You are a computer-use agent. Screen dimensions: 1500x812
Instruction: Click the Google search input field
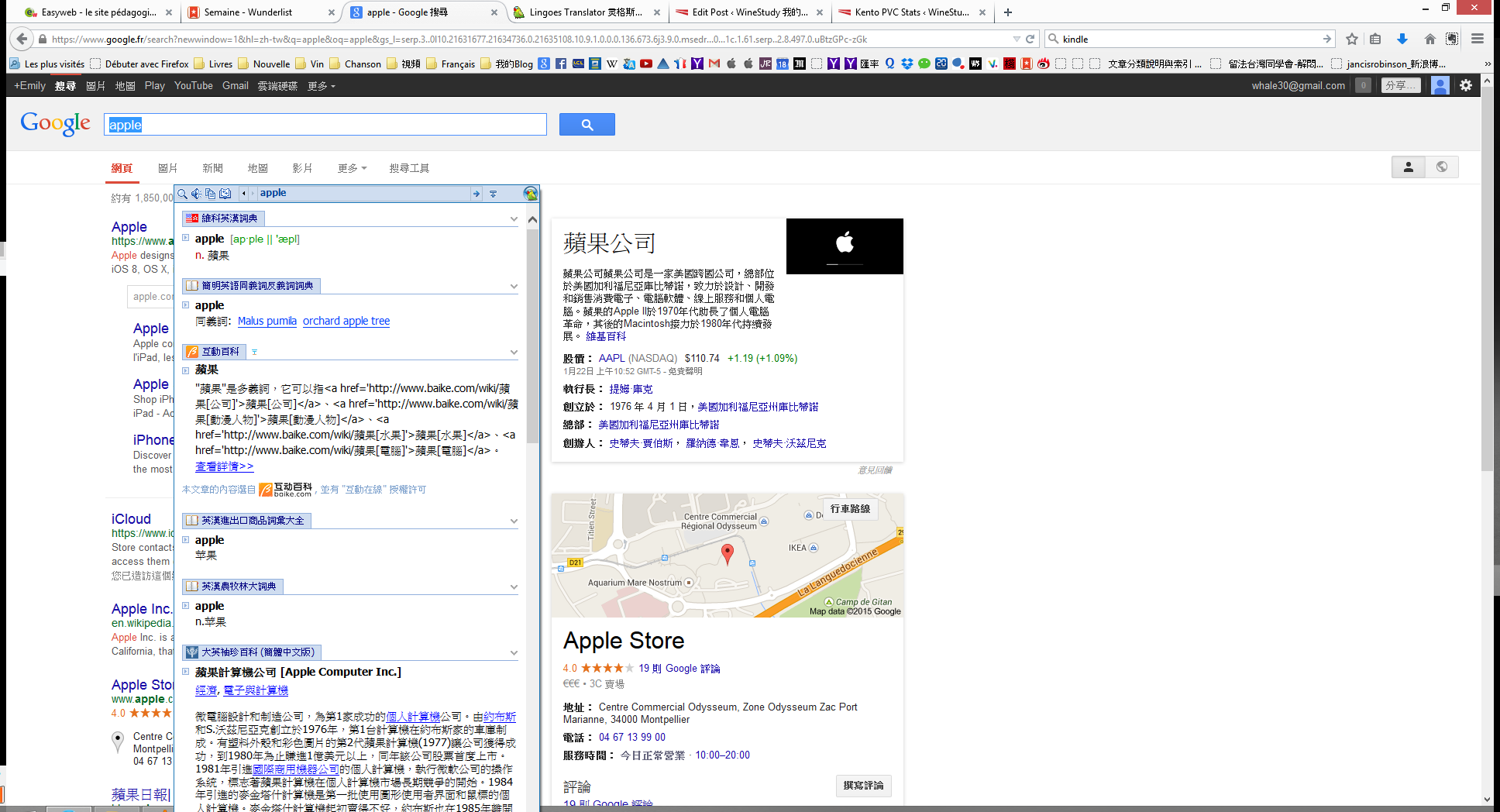pos(325,125)
